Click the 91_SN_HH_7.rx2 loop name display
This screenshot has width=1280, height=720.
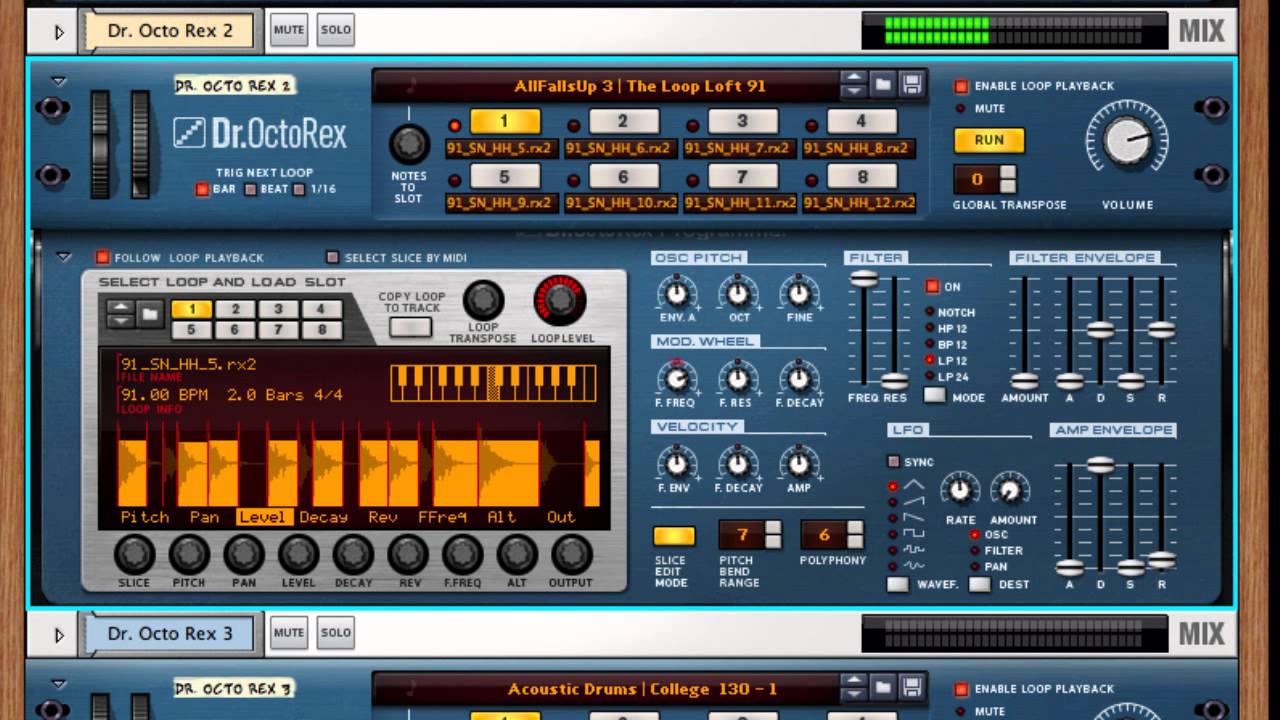[x=741, y=148]
